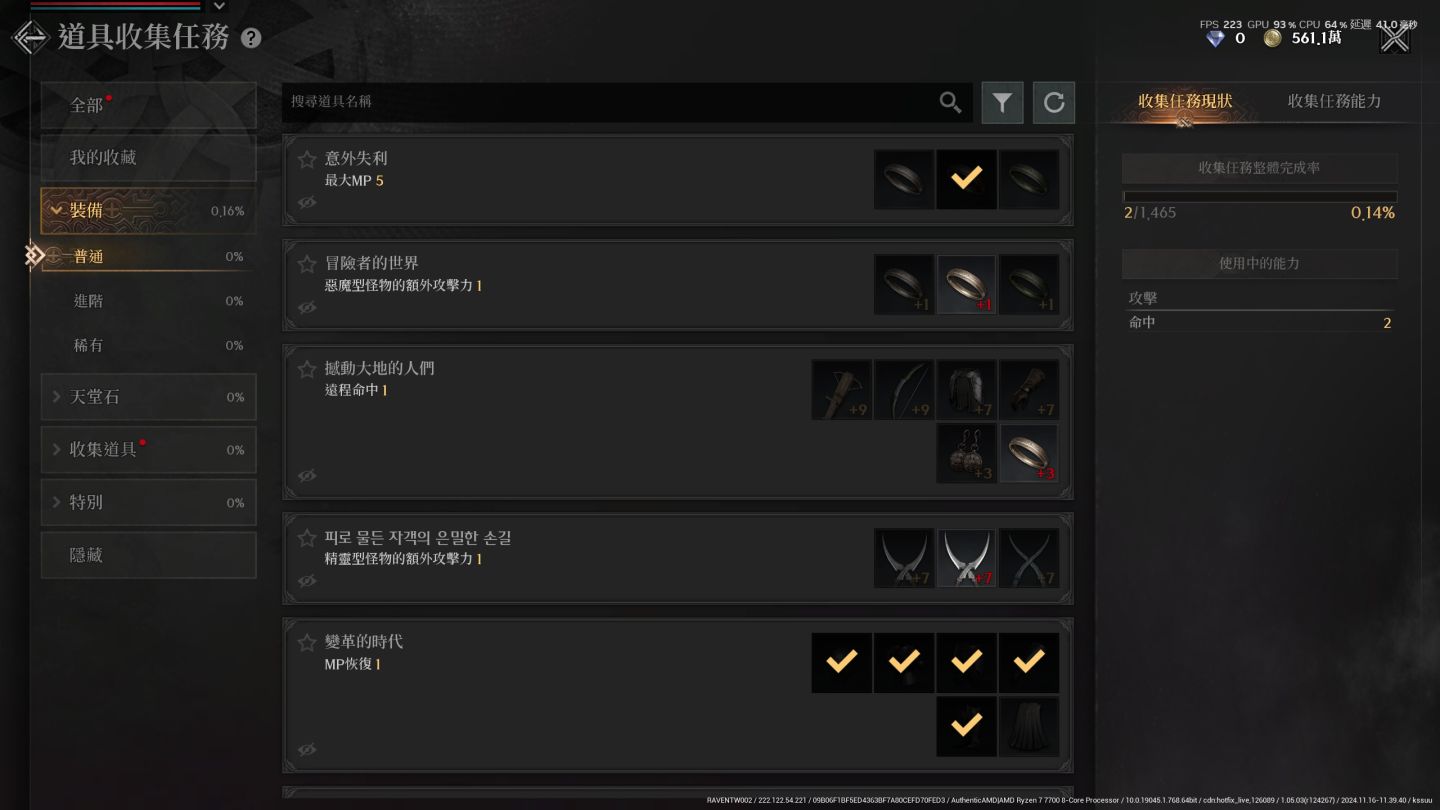
Task: Toggle hide eye on 冒險者的世界 entry
Action: 307,308
